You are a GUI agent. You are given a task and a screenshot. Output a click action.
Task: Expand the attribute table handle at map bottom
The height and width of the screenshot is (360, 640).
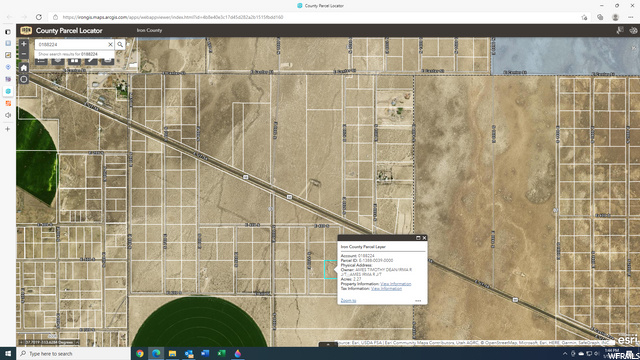click(328, 344)
